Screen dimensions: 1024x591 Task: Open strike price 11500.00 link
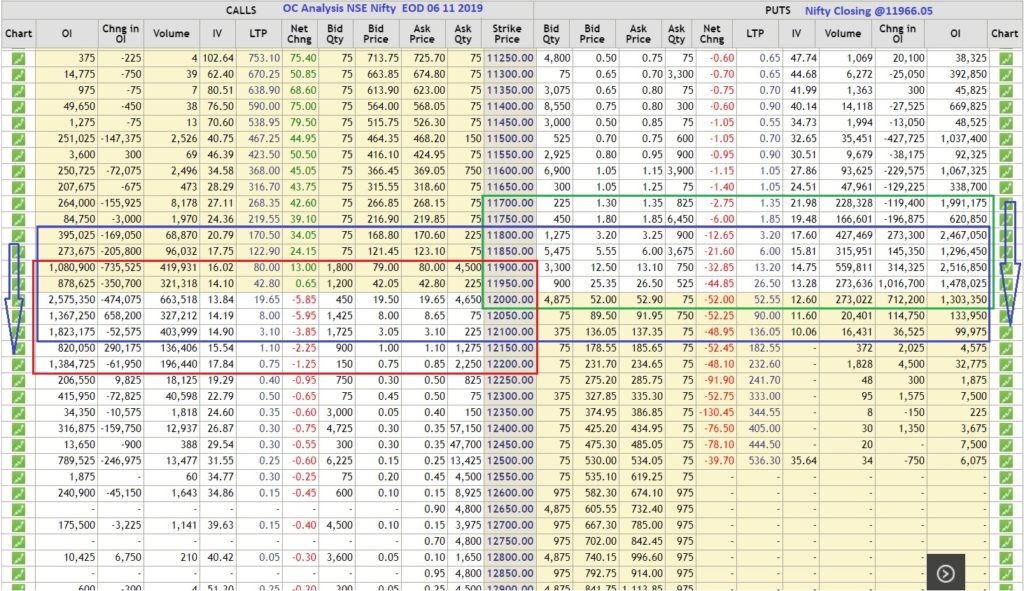click(507, 138)
